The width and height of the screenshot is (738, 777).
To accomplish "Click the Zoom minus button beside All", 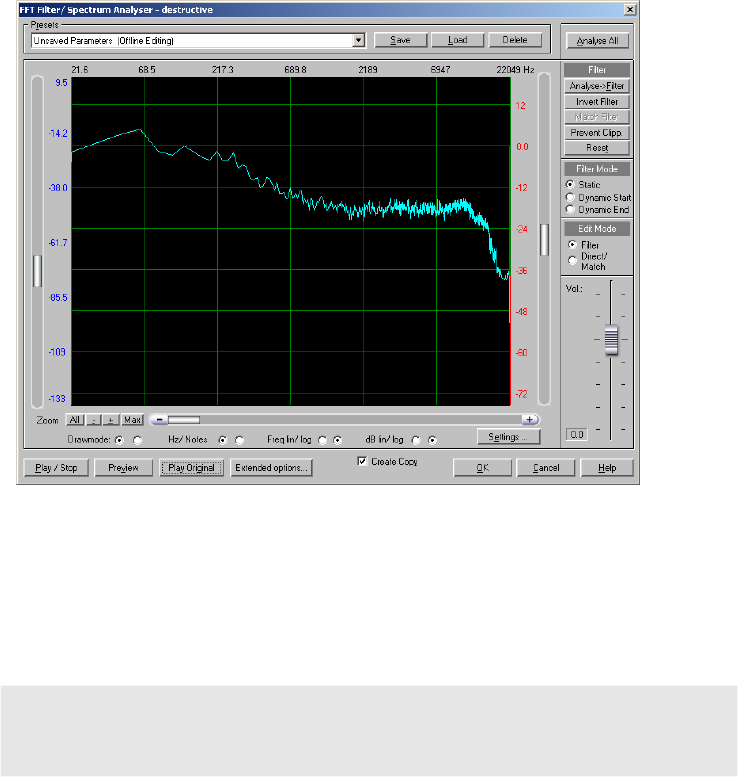I will click(x=94, y=420).
